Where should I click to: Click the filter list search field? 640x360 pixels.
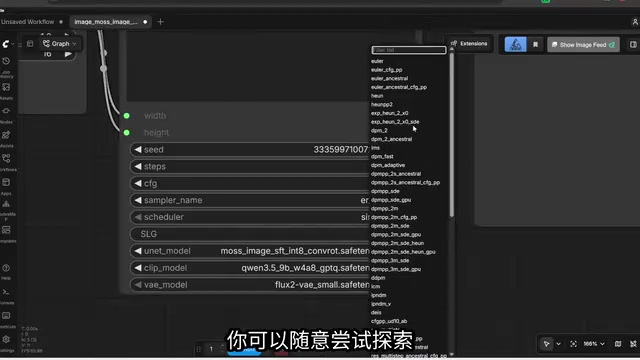tap(409, 50)
